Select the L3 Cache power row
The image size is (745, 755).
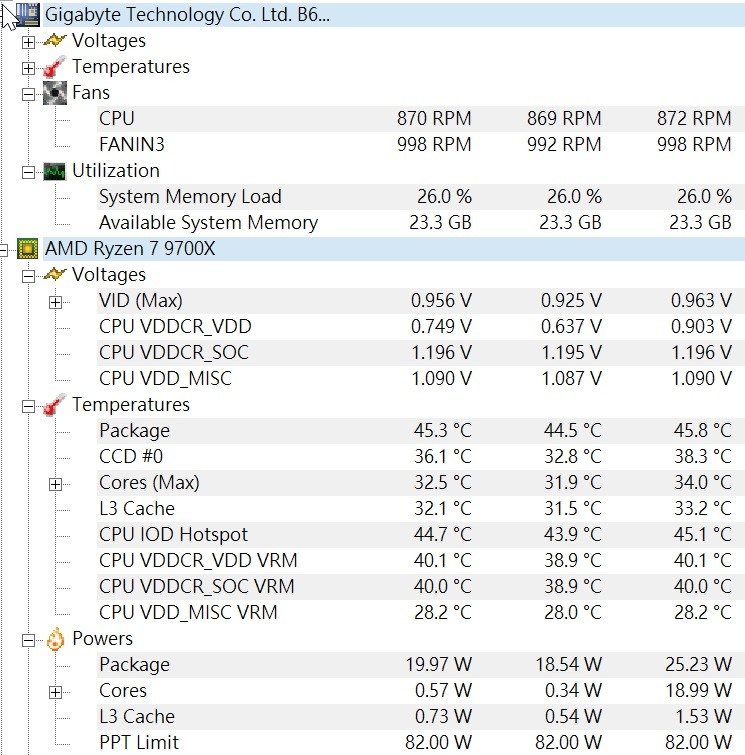click(420, 716)
